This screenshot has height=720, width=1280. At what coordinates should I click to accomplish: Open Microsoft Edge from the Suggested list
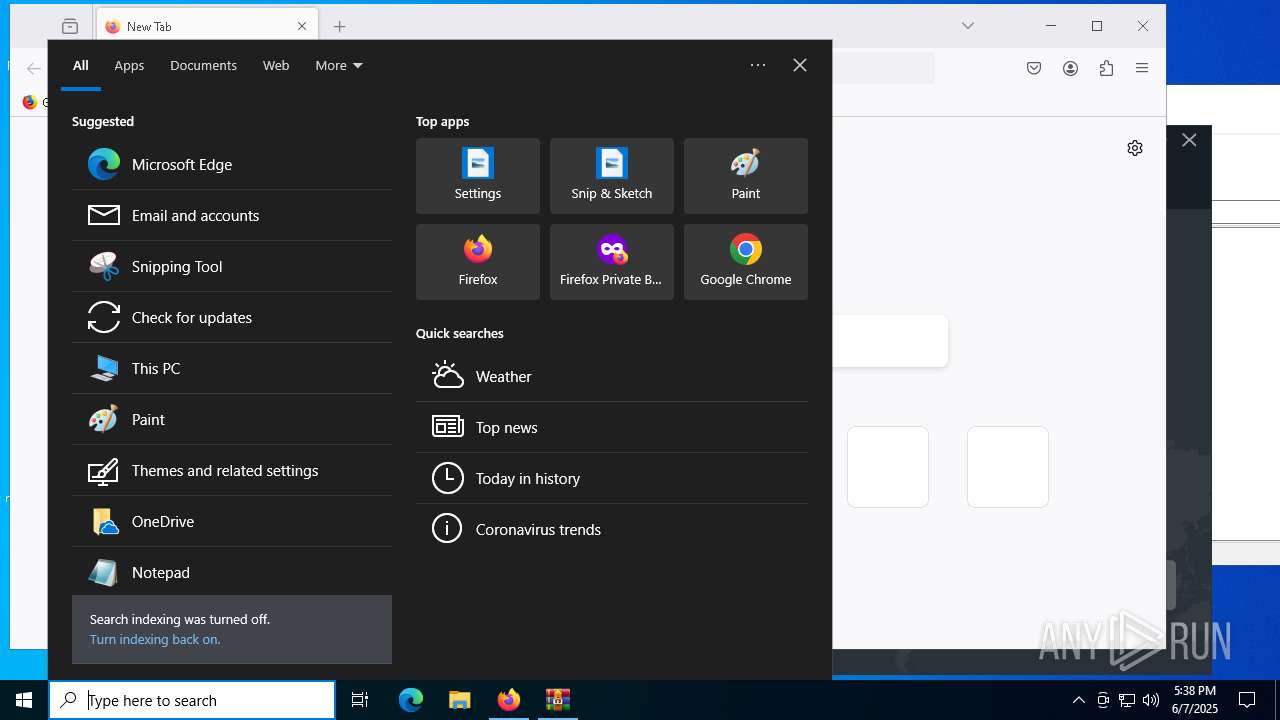click(232, 164)
